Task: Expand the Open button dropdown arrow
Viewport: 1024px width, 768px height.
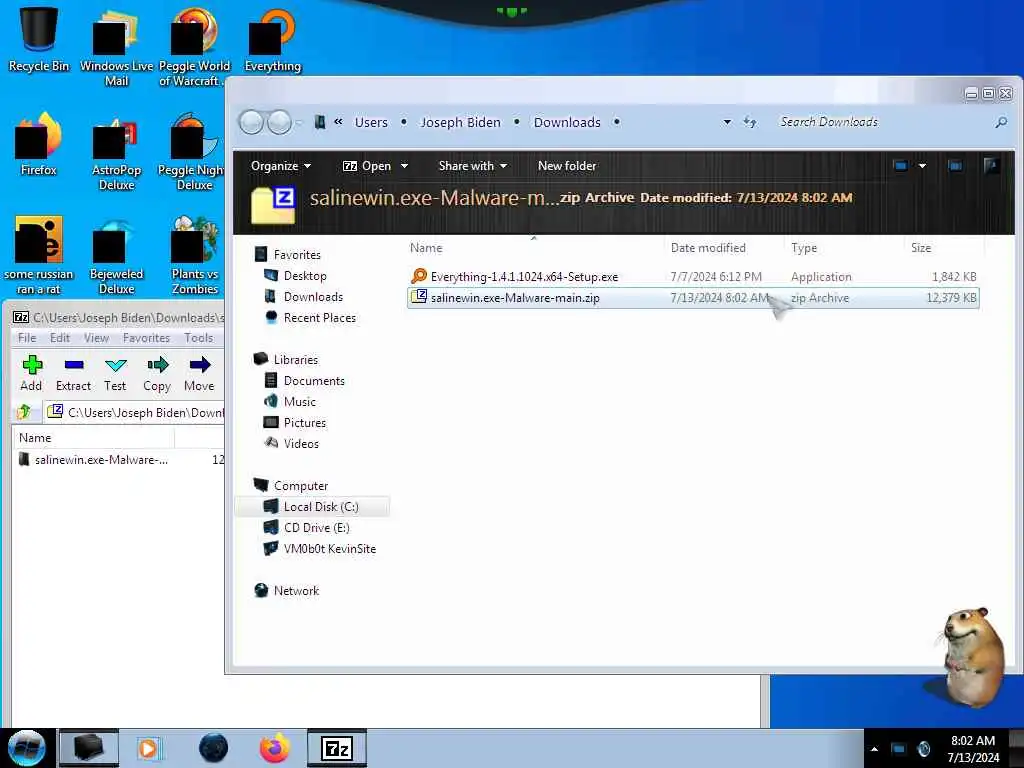Action: 404,166
